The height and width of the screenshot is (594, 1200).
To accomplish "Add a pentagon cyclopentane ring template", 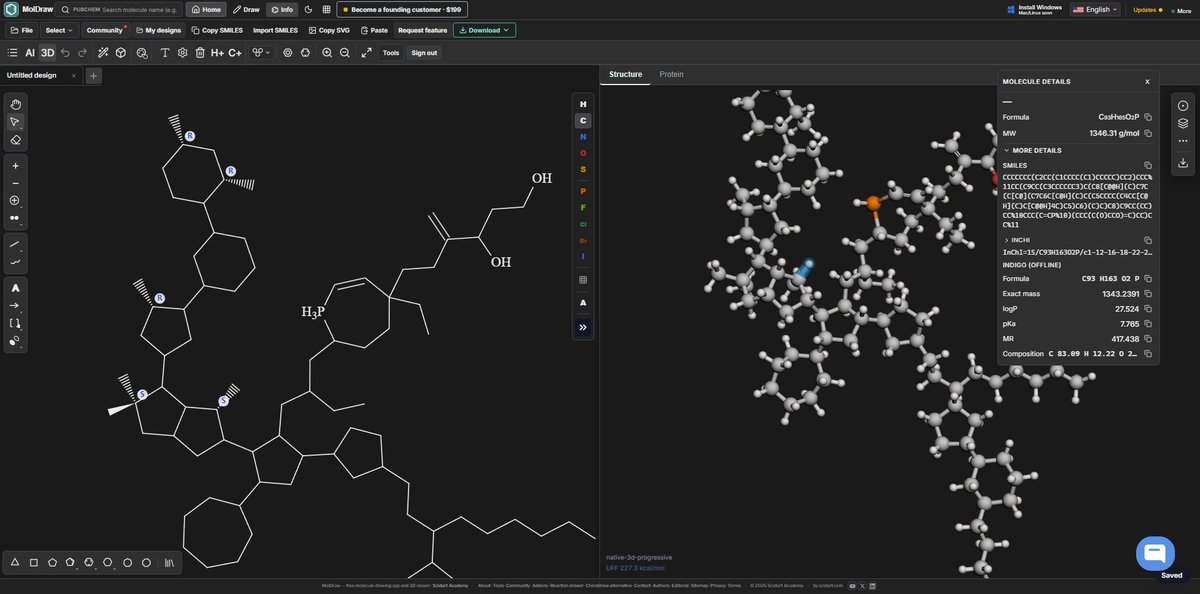I will pyautogui.click(x=52, y=563).
